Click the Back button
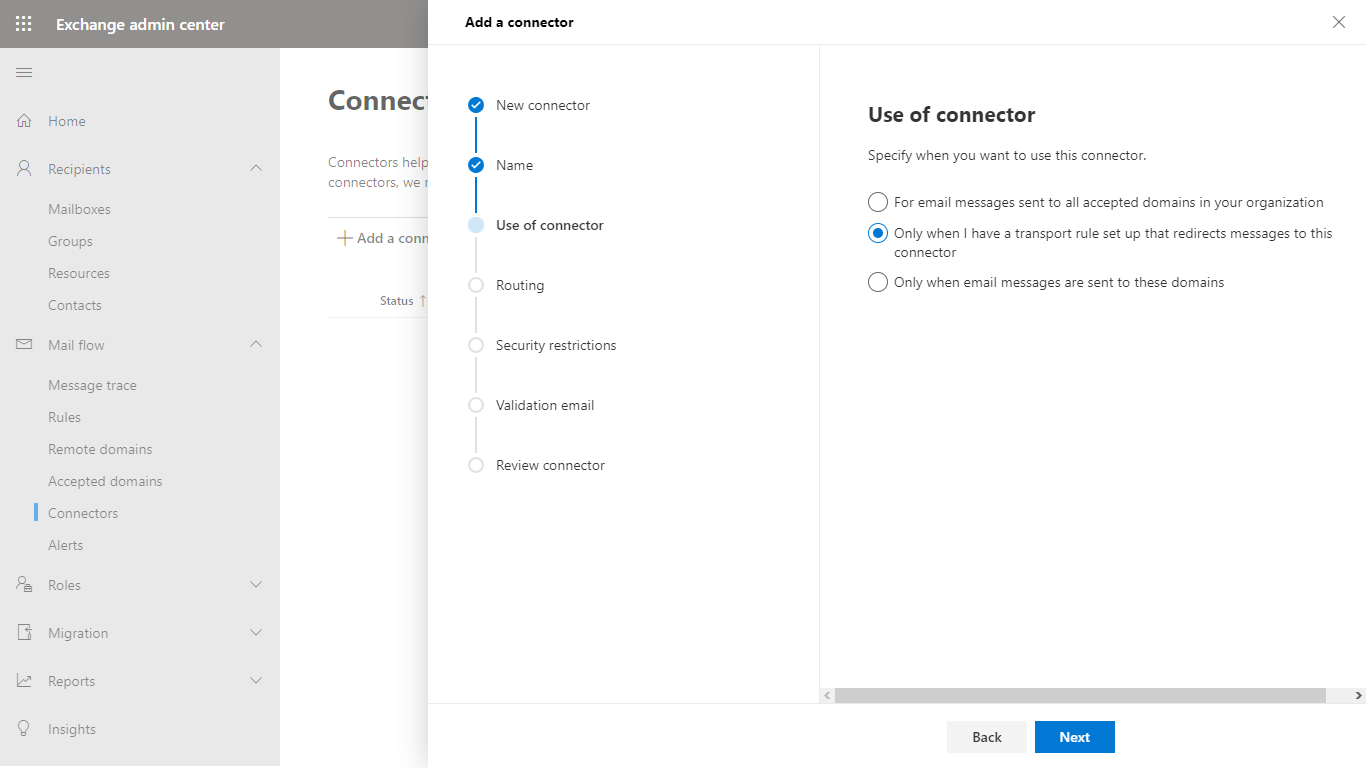 point(986,737)
